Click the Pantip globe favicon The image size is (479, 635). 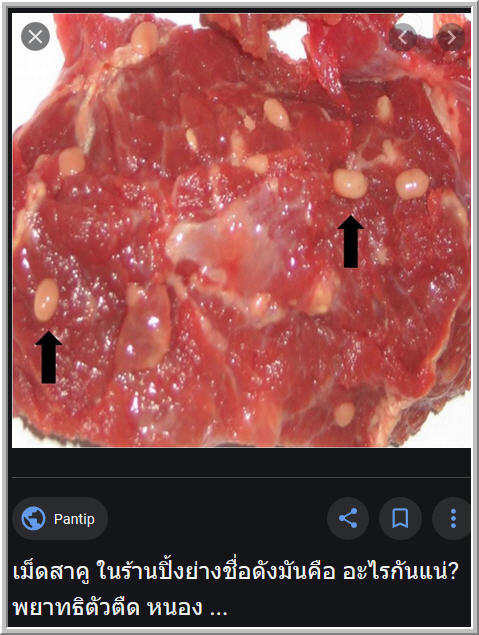coord(33,518)
